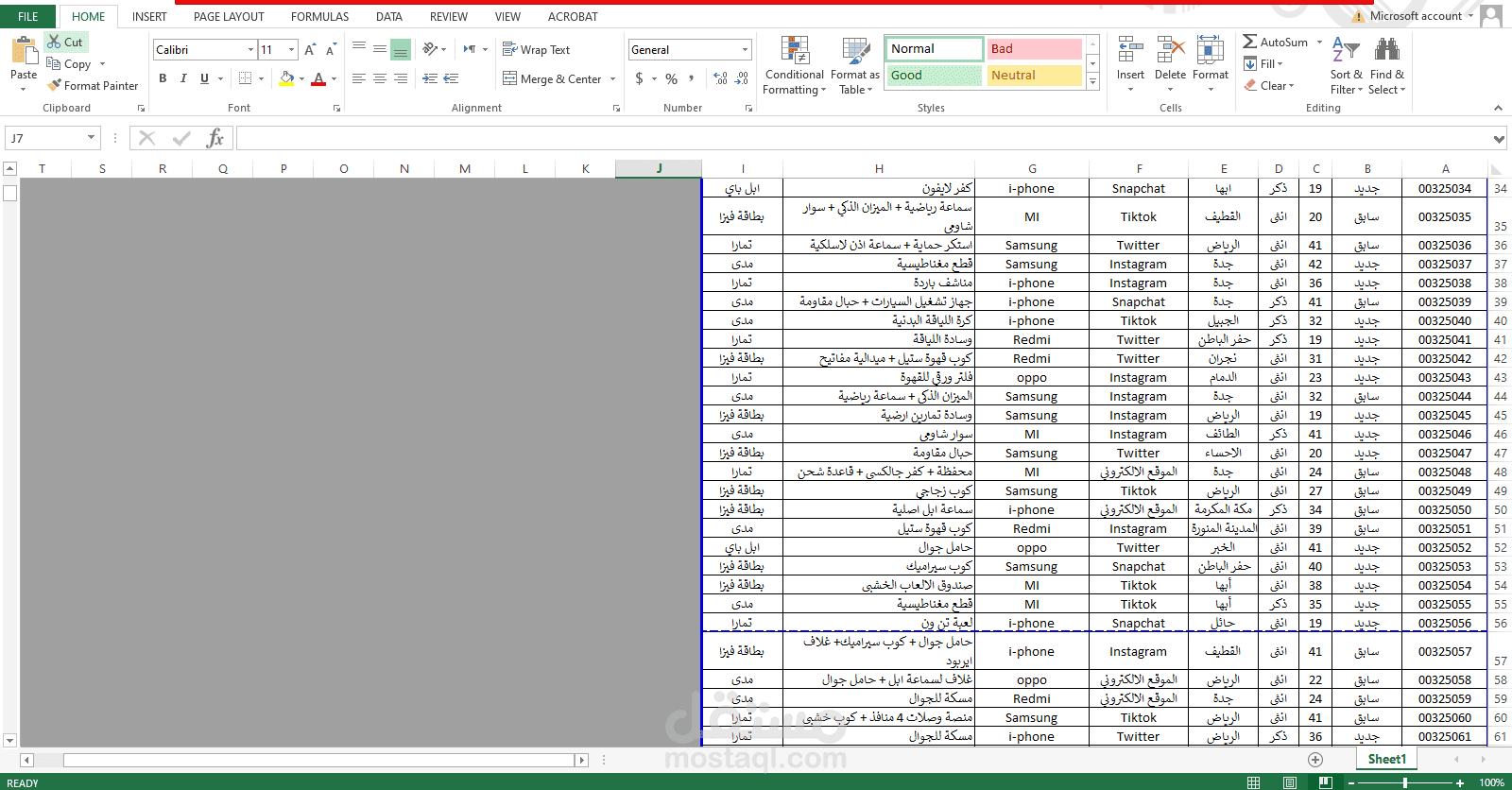The image size is (1512, 790).
Task: Toggle Underline formatting
Action: point(204,78)
